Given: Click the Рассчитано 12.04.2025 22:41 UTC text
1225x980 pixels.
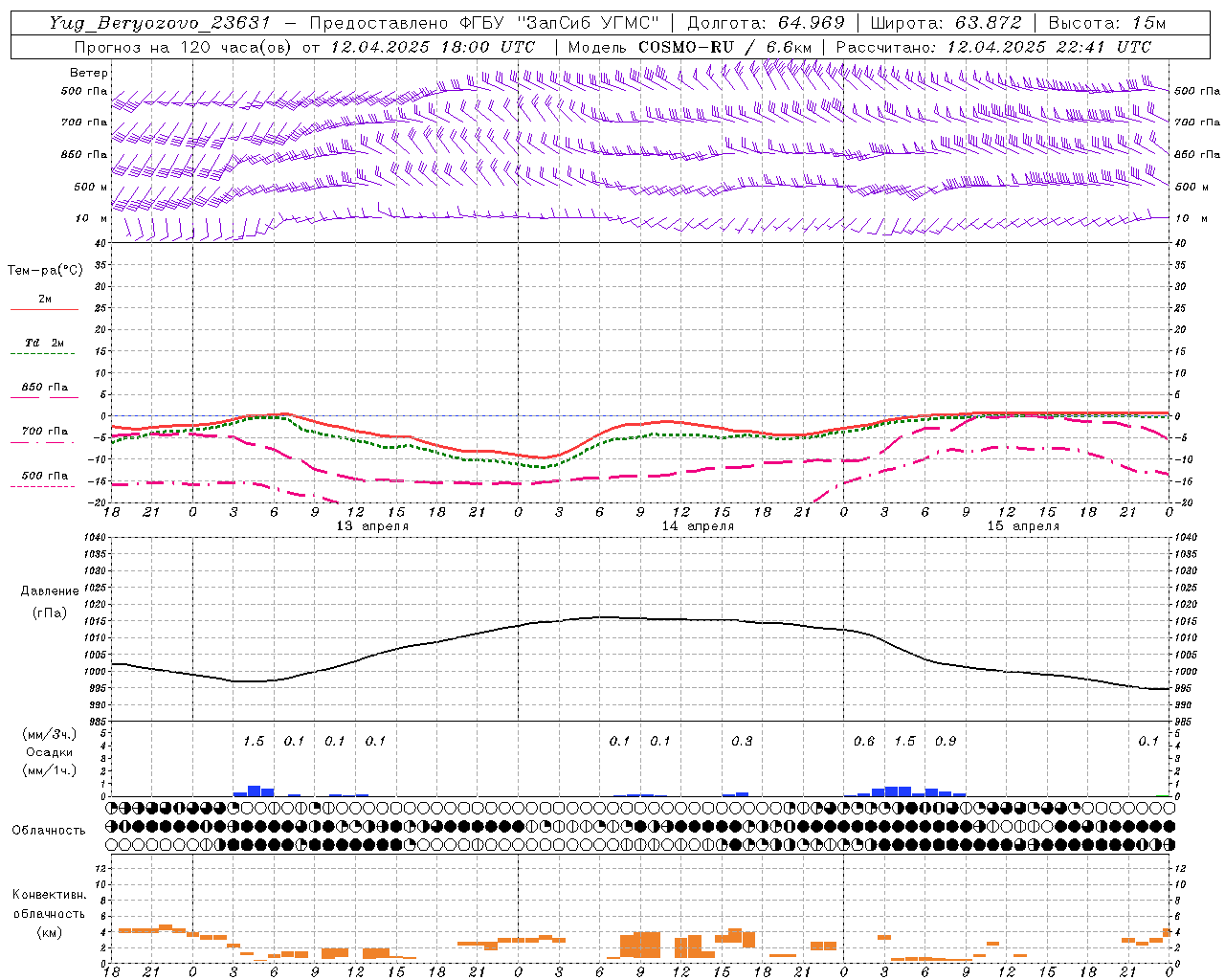Looking at the screenshot, I should click(993, 47).
